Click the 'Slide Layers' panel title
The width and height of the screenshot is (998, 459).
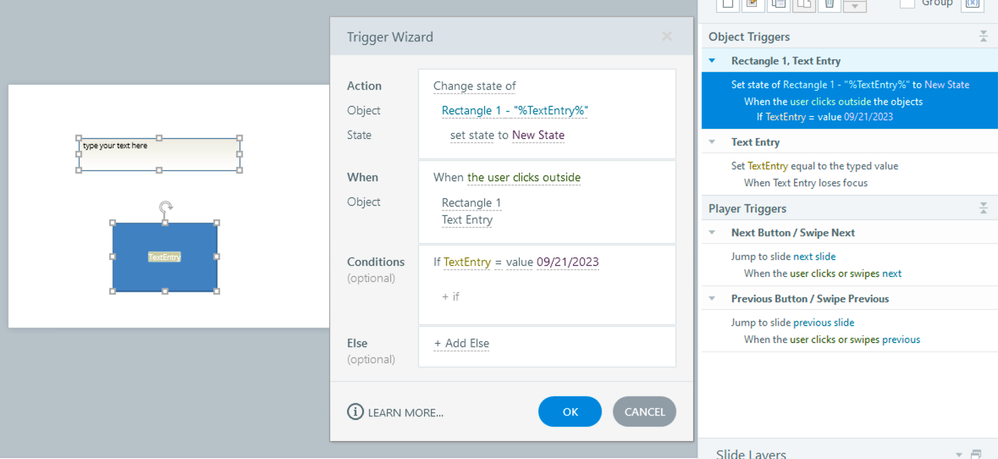pyautogui.click(x=751, y=454)
